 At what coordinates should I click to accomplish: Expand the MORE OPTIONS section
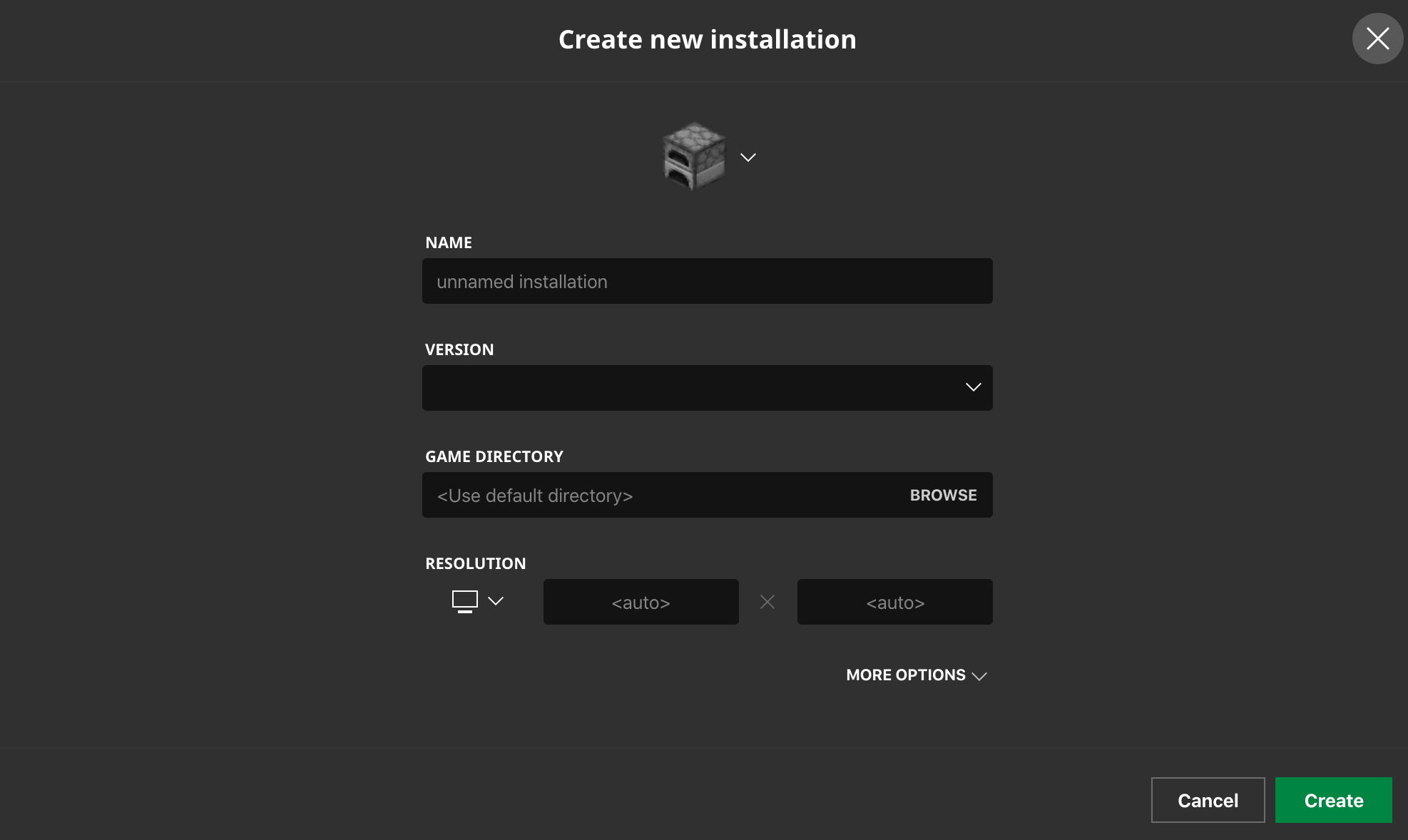tap(905, 675)
